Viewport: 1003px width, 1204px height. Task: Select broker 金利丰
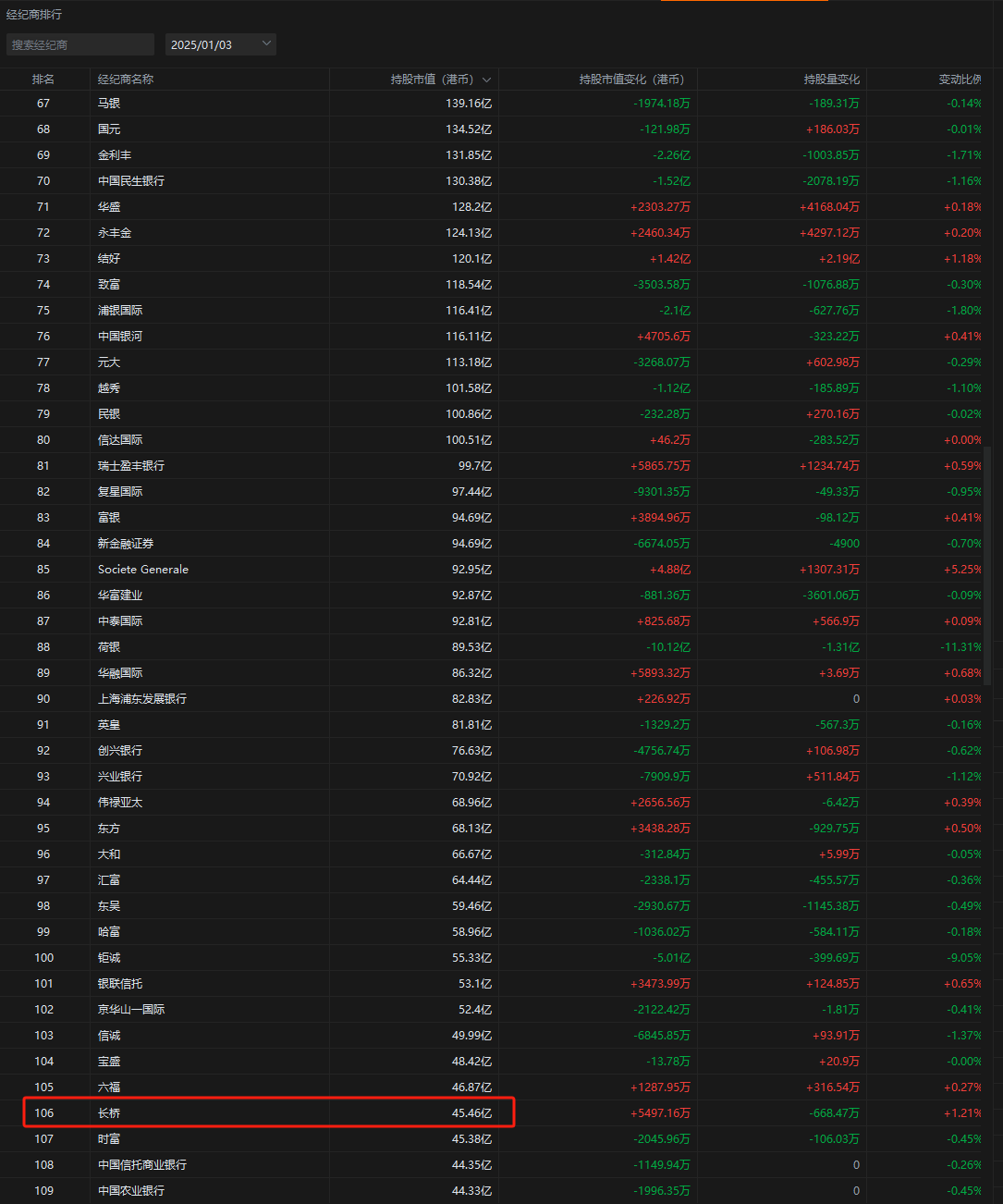point(115,155)
